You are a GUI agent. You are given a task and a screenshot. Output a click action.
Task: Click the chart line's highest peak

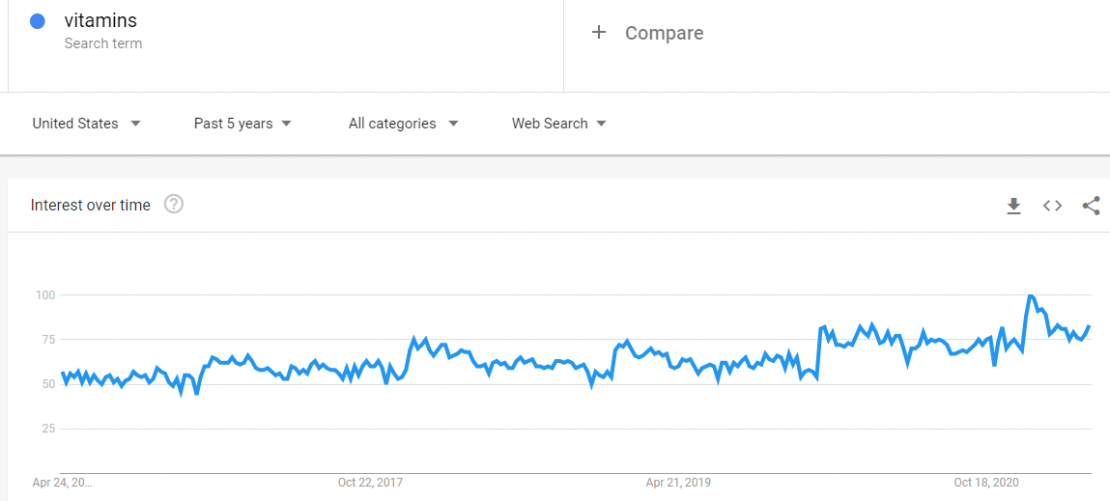pyautogui.click(x=1030, y=296)
